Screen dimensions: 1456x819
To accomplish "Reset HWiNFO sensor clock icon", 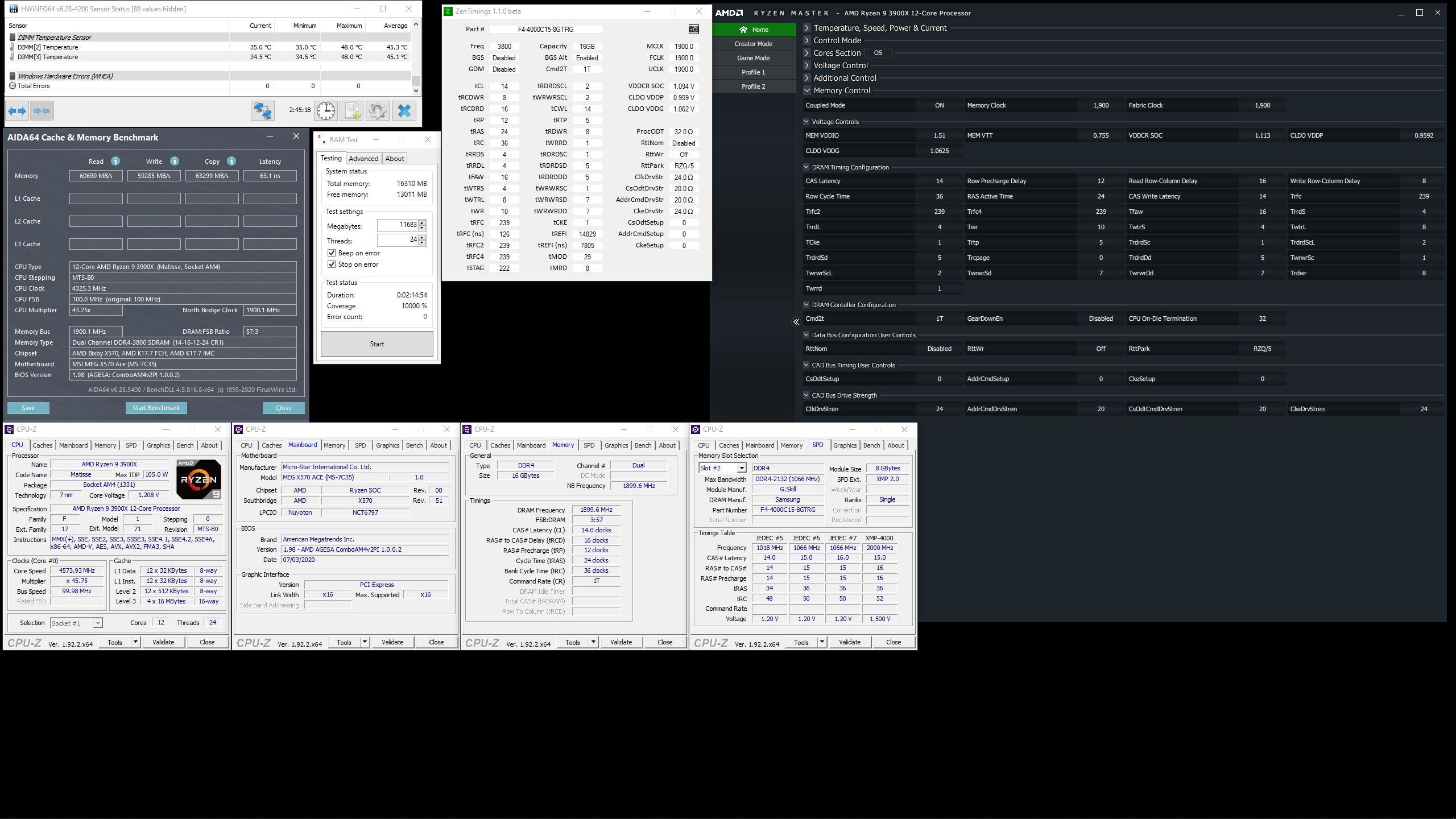I will [326, 110].
